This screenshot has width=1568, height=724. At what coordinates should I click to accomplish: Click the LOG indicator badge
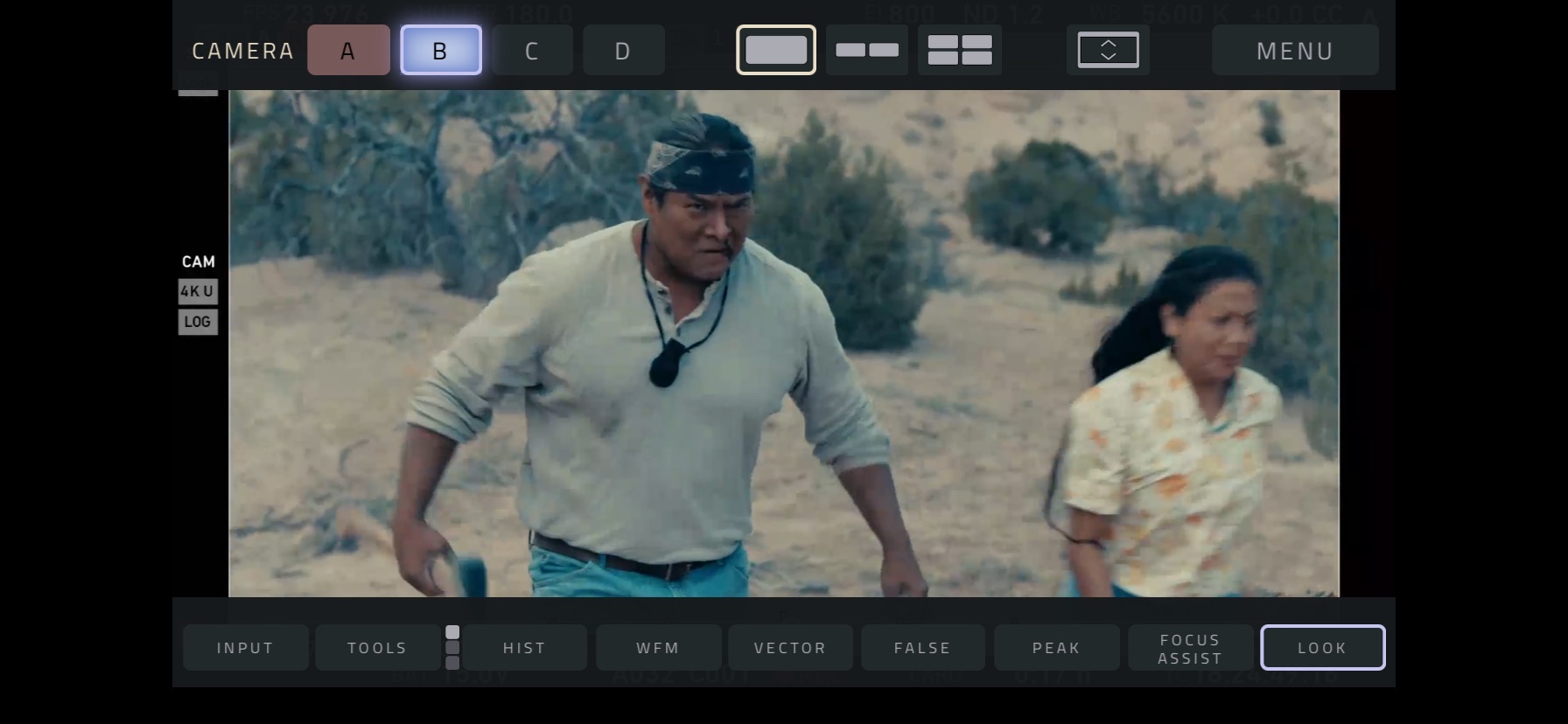click(x=198, y=322)
